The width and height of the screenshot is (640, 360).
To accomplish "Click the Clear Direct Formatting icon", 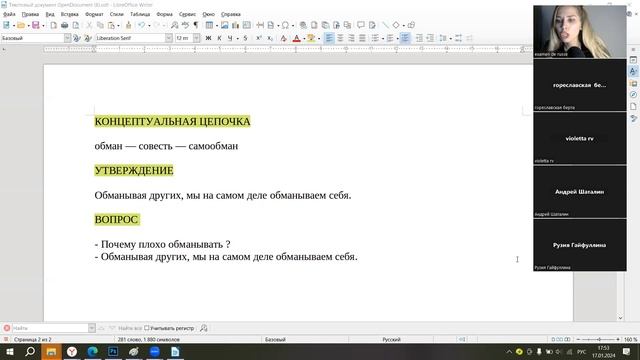I will (283, 38).
